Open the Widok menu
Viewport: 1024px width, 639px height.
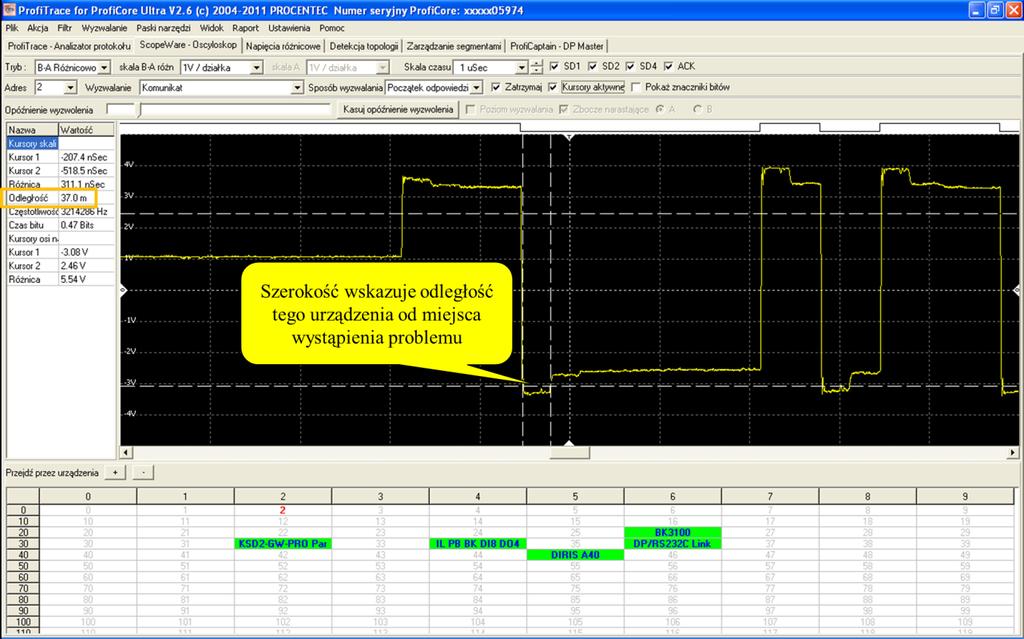pos(212,28)
